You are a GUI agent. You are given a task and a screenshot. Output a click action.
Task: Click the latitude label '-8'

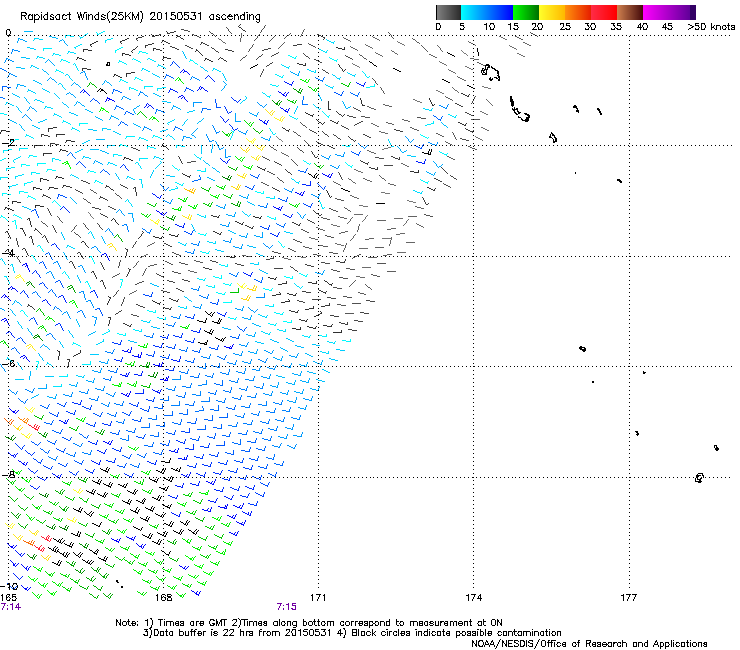[x=8, y=474]
